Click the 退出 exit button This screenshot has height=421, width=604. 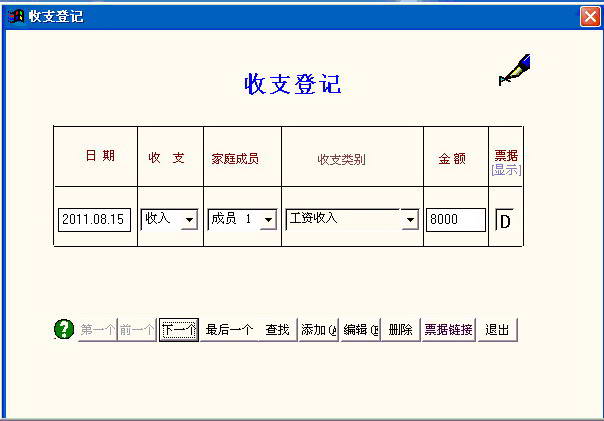(497, 330)
